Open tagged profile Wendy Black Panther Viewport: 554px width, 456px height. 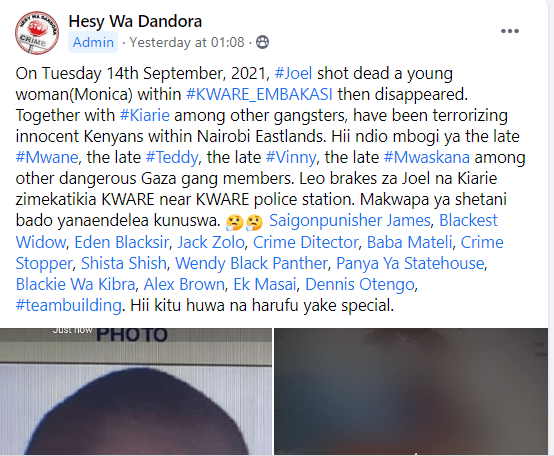click(x=251, y=263)
